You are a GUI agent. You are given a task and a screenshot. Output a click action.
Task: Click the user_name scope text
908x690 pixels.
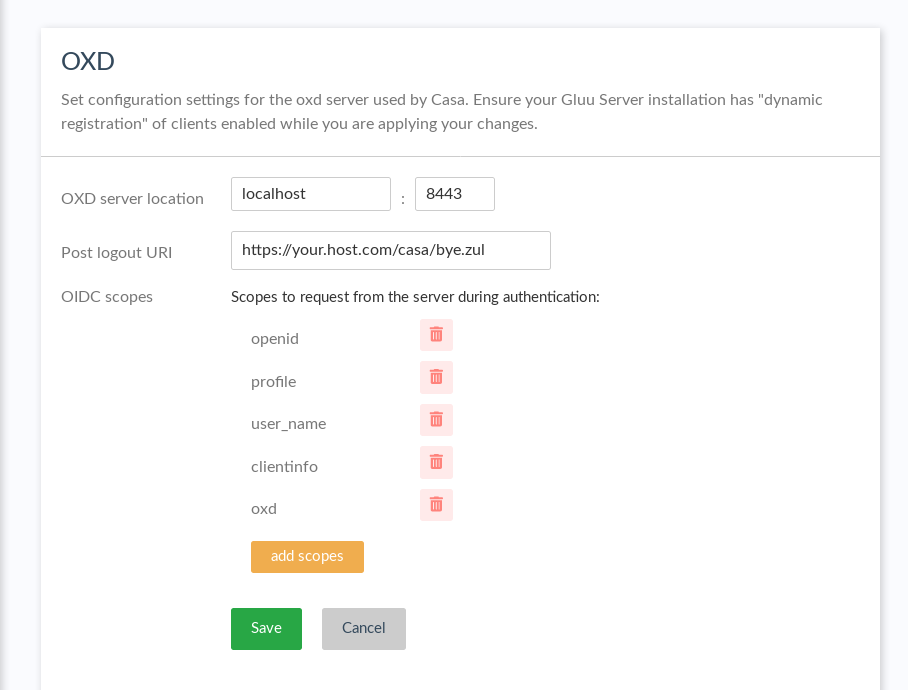288,424
